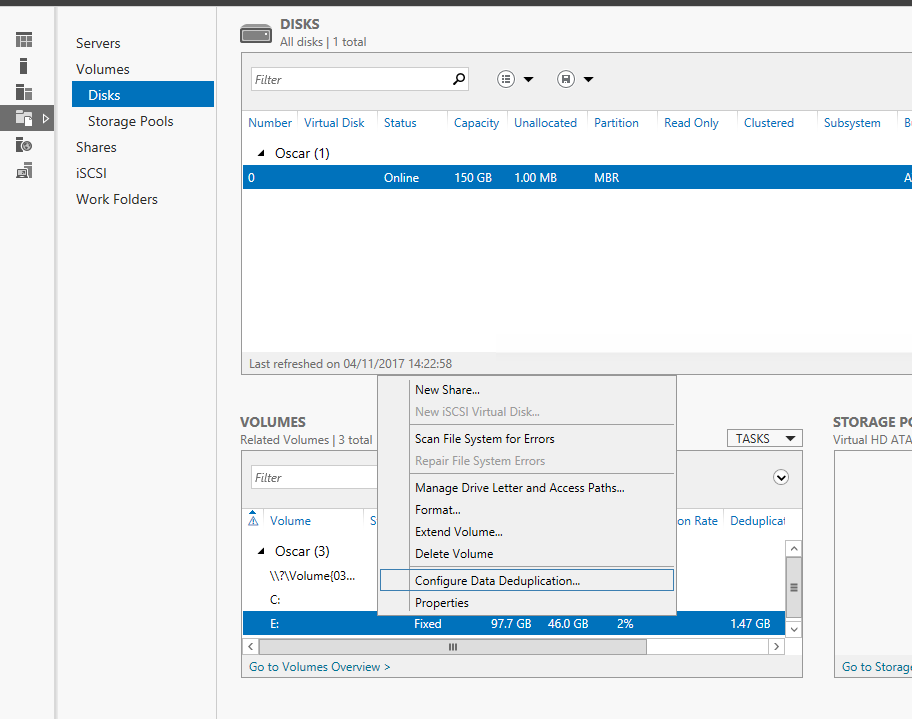
Task: Open the Dashboard icon in the sidebar
Action: pyautogui.click(x=24, y=40)
